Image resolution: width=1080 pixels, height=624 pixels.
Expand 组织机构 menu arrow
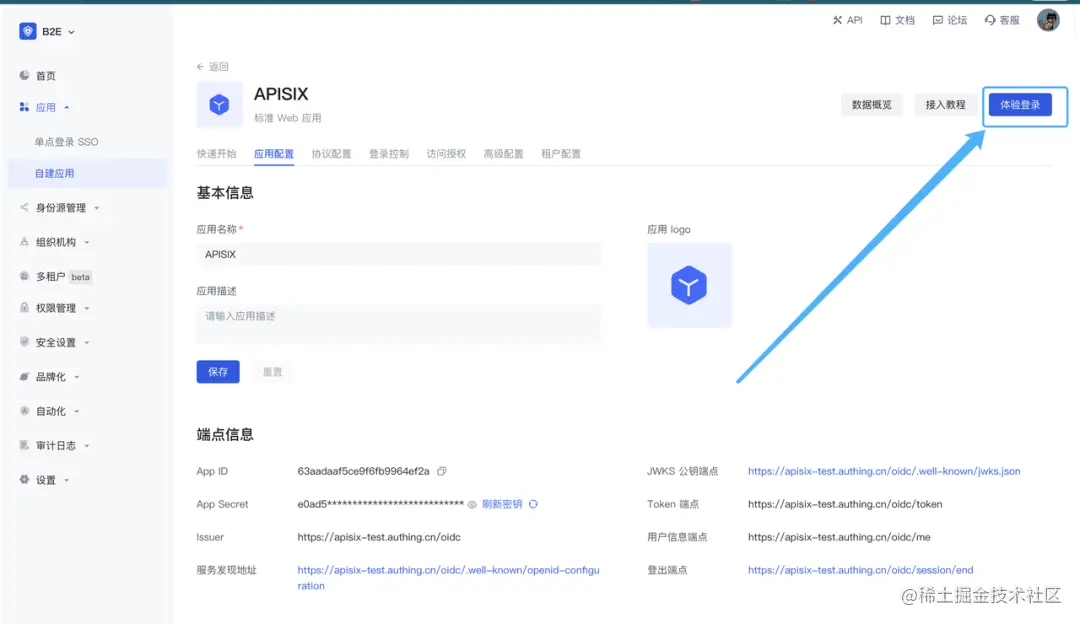pyautogui.click(x=87, y=242)
